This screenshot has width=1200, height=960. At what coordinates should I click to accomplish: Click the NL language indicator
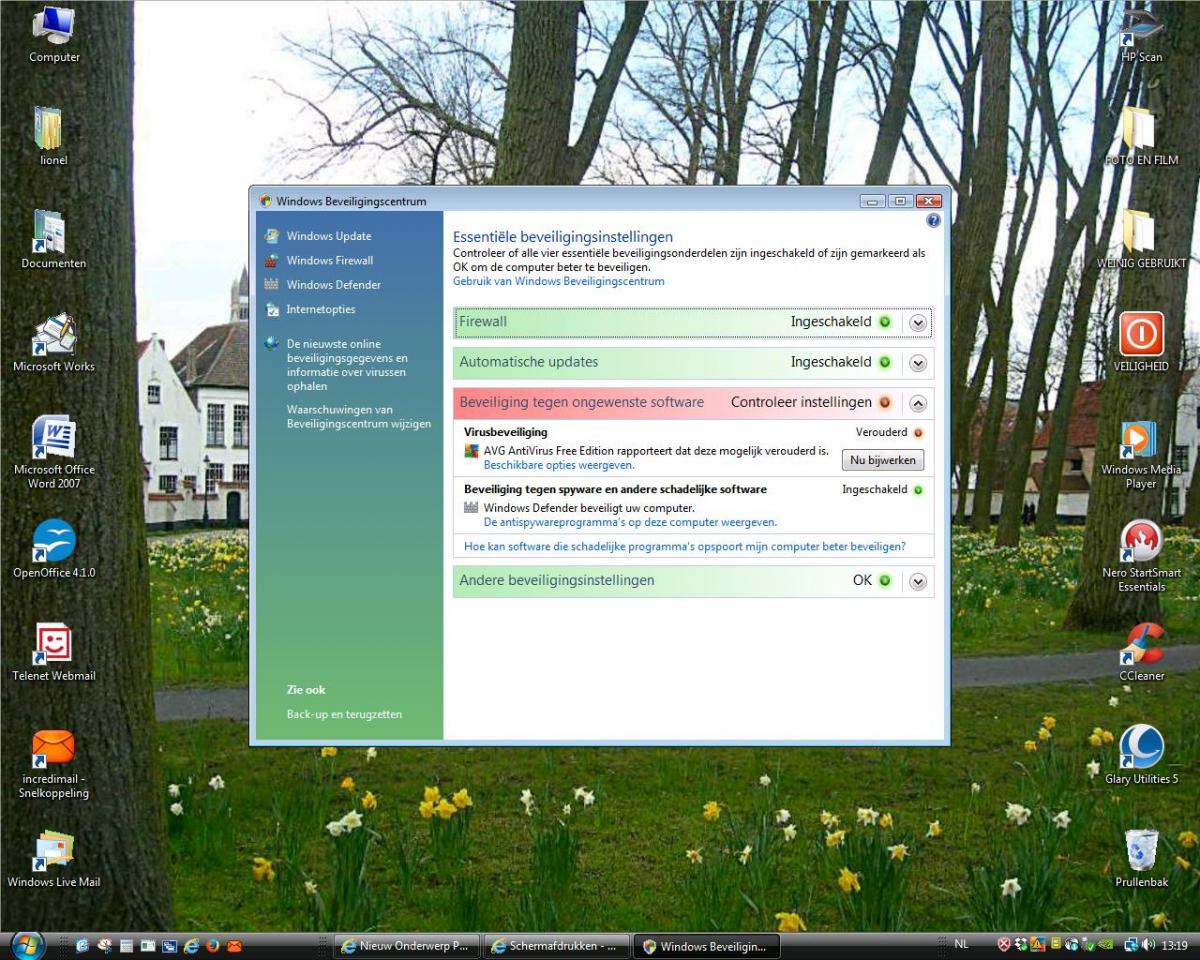coord(961,944)
